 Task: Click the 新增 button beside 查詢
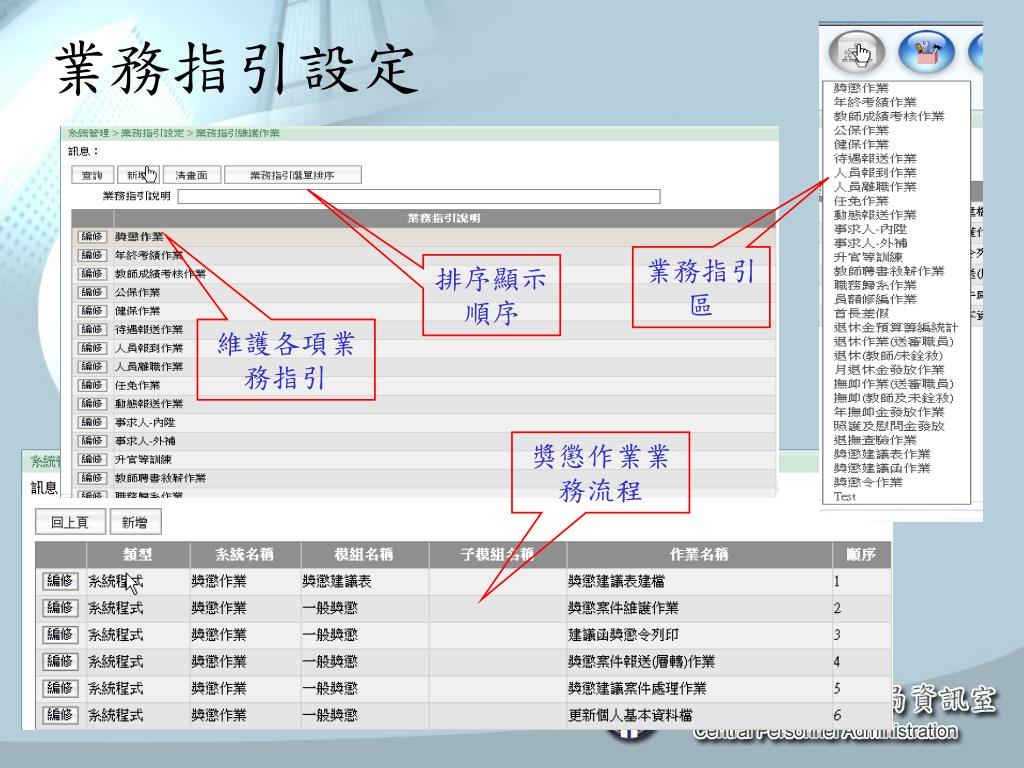[138, 175]
